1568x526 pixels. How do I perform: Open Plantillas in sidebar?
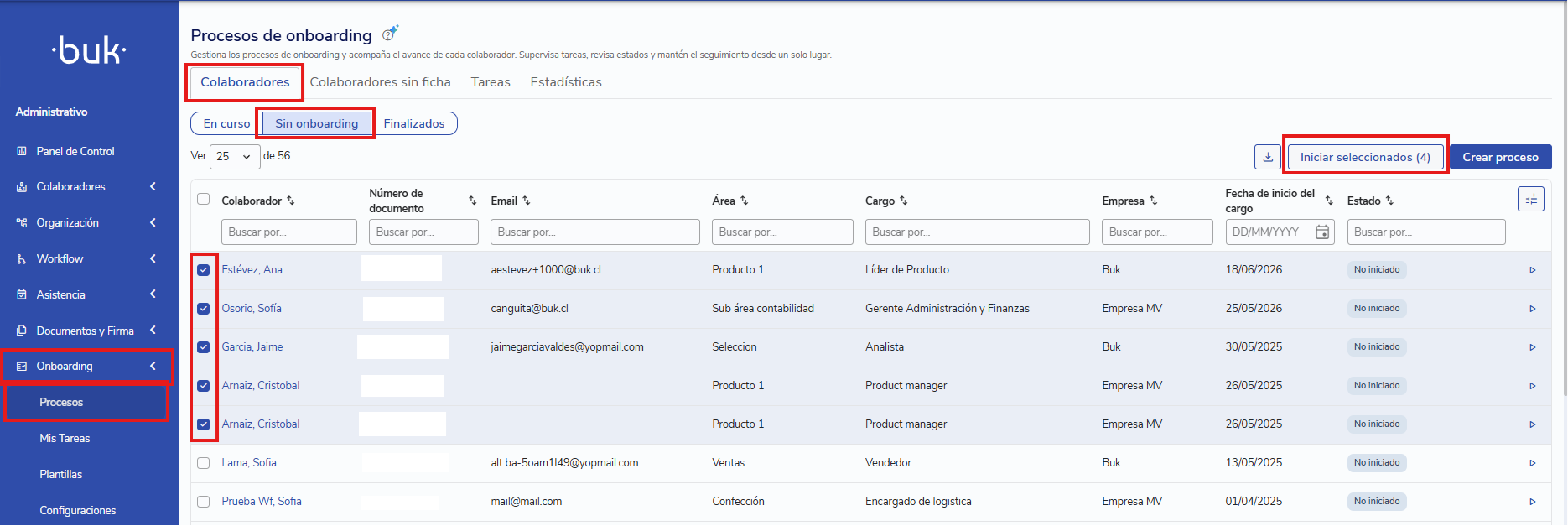click(x=61, y=475)
